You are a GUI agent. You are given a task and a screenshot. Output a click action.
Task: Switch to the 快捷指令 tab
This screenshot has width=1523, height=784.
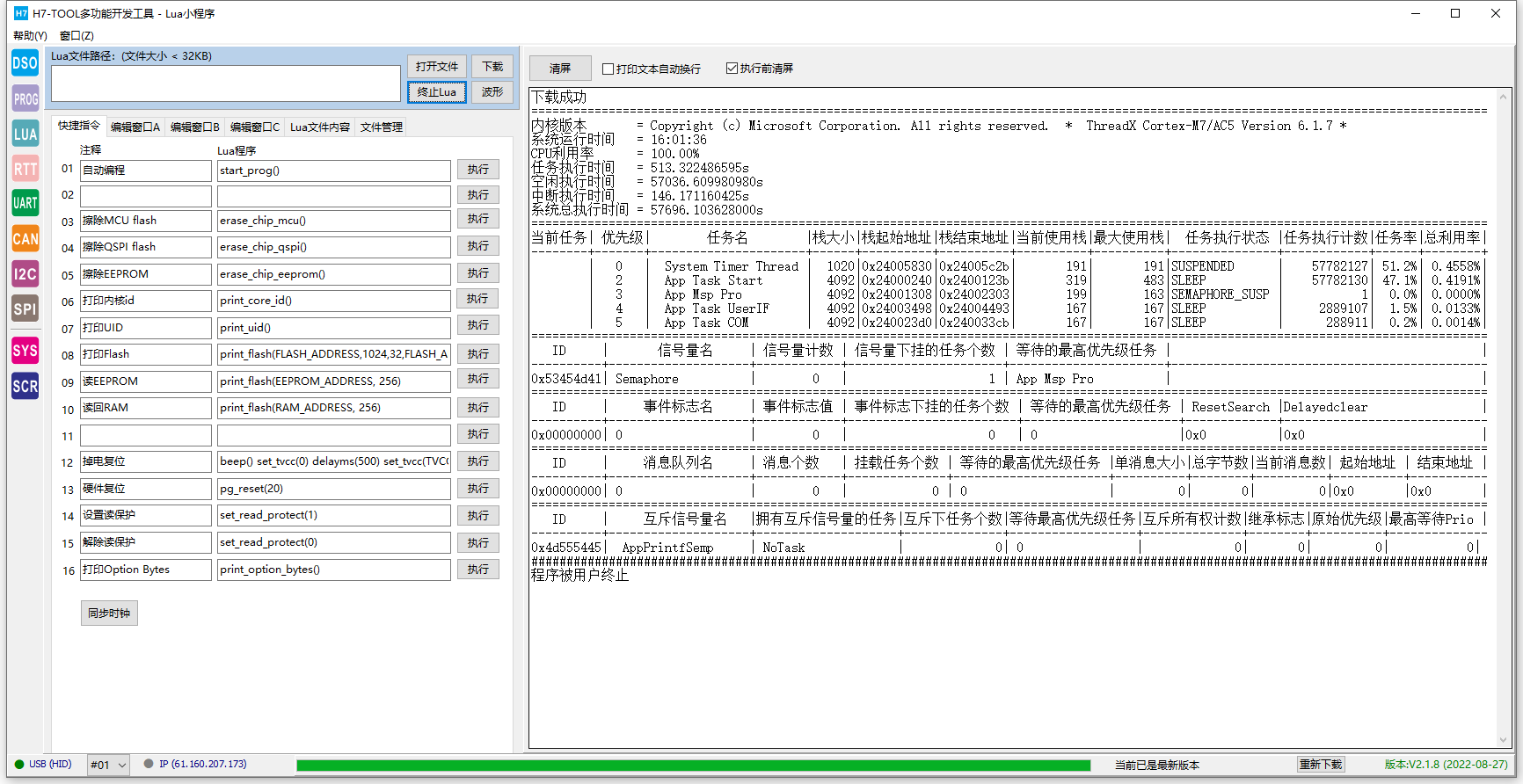pyautogui.click(x=79, y=126)
